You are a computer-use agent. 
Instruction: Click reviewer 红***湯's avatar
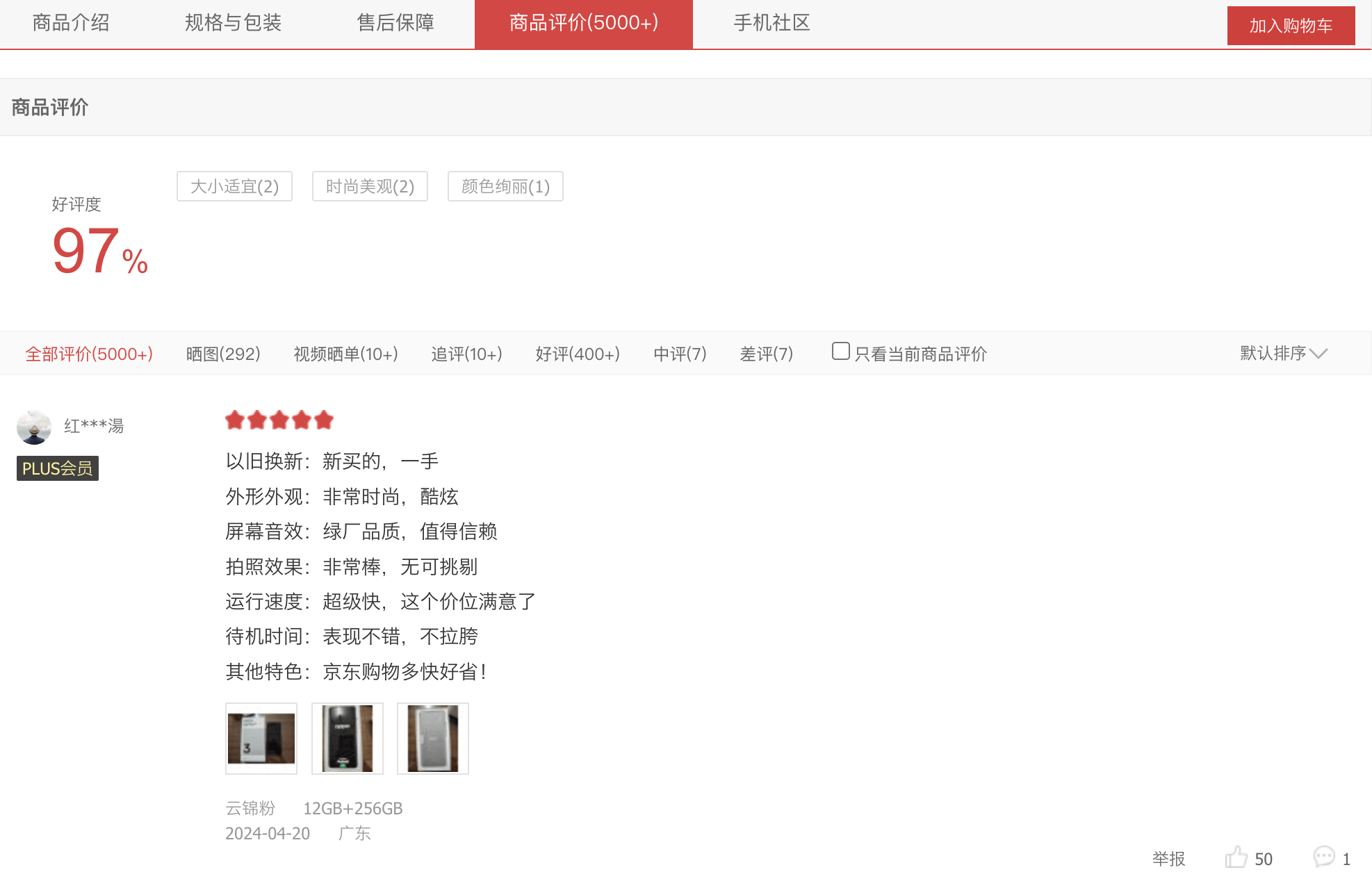click(33, 427)
